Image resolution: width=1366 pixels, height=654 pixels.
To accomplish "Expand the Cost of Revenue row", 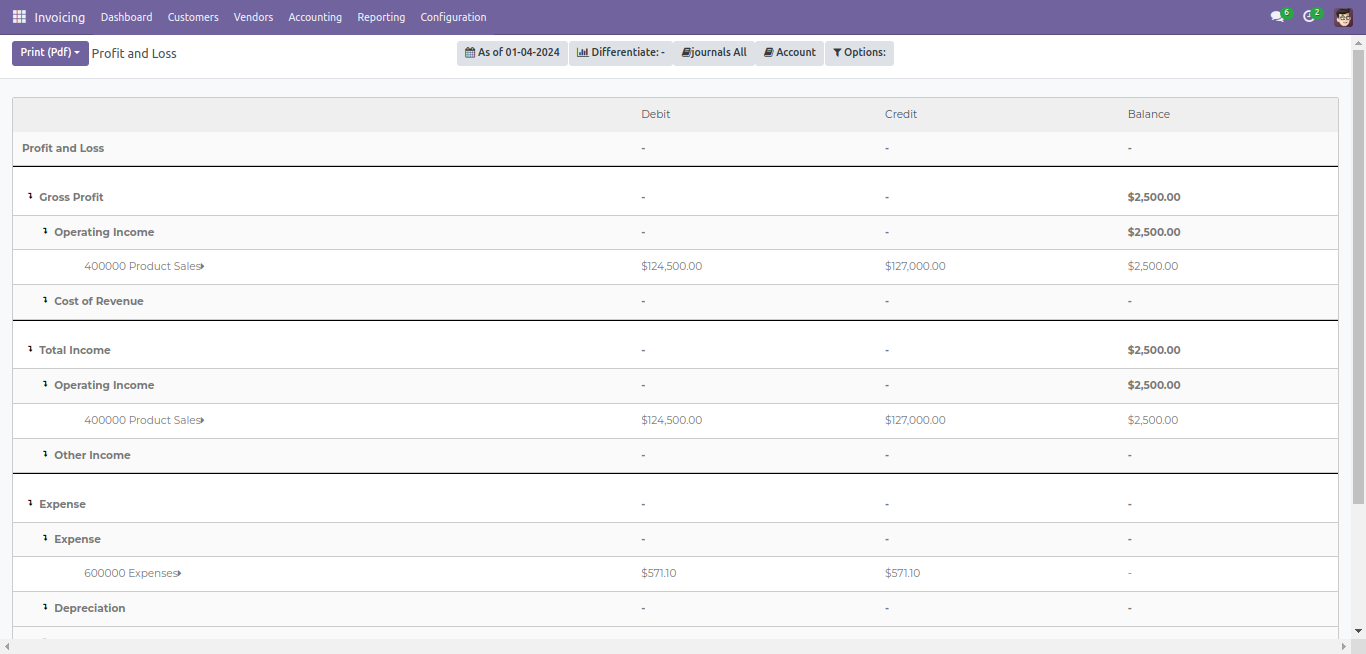I will click(45, 301).
